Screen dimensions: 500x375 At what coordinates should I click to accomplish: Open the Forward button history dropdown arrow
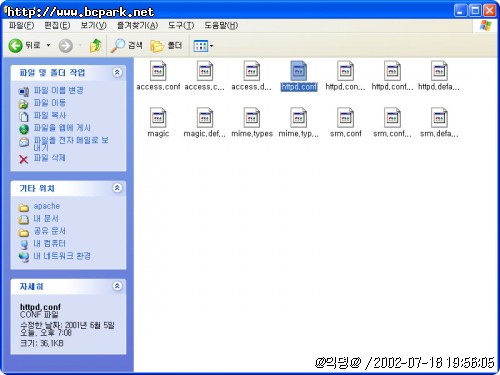[80, 45]
